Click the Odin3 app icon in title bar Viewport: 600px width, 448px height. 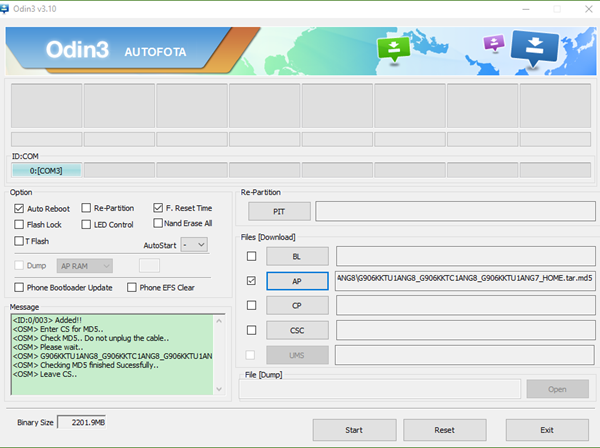(4, 9)
